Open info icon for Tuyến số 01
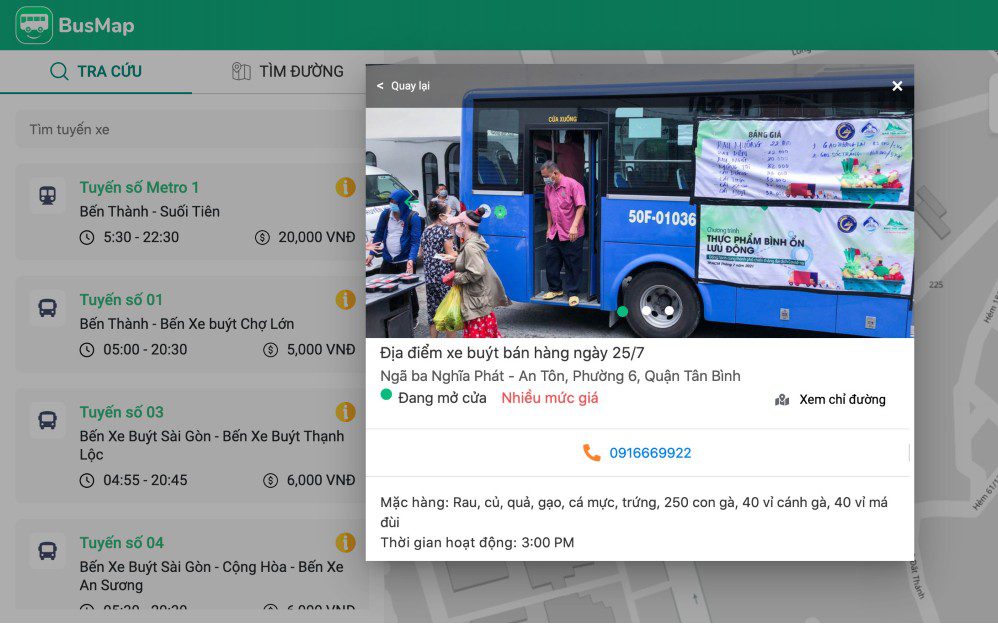 pyautogui.click(x=345, y=300)
